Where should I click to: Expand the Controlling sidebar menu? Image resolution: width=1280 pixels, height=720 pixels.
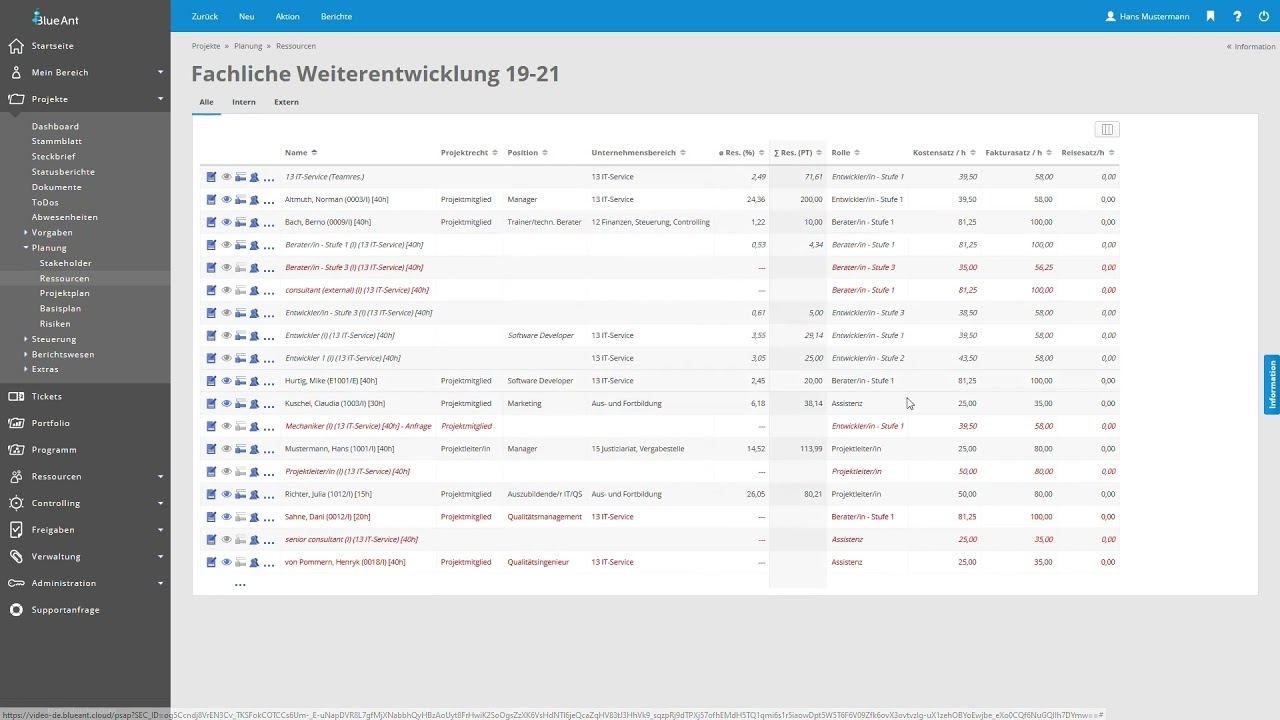[x=160, y=503]
